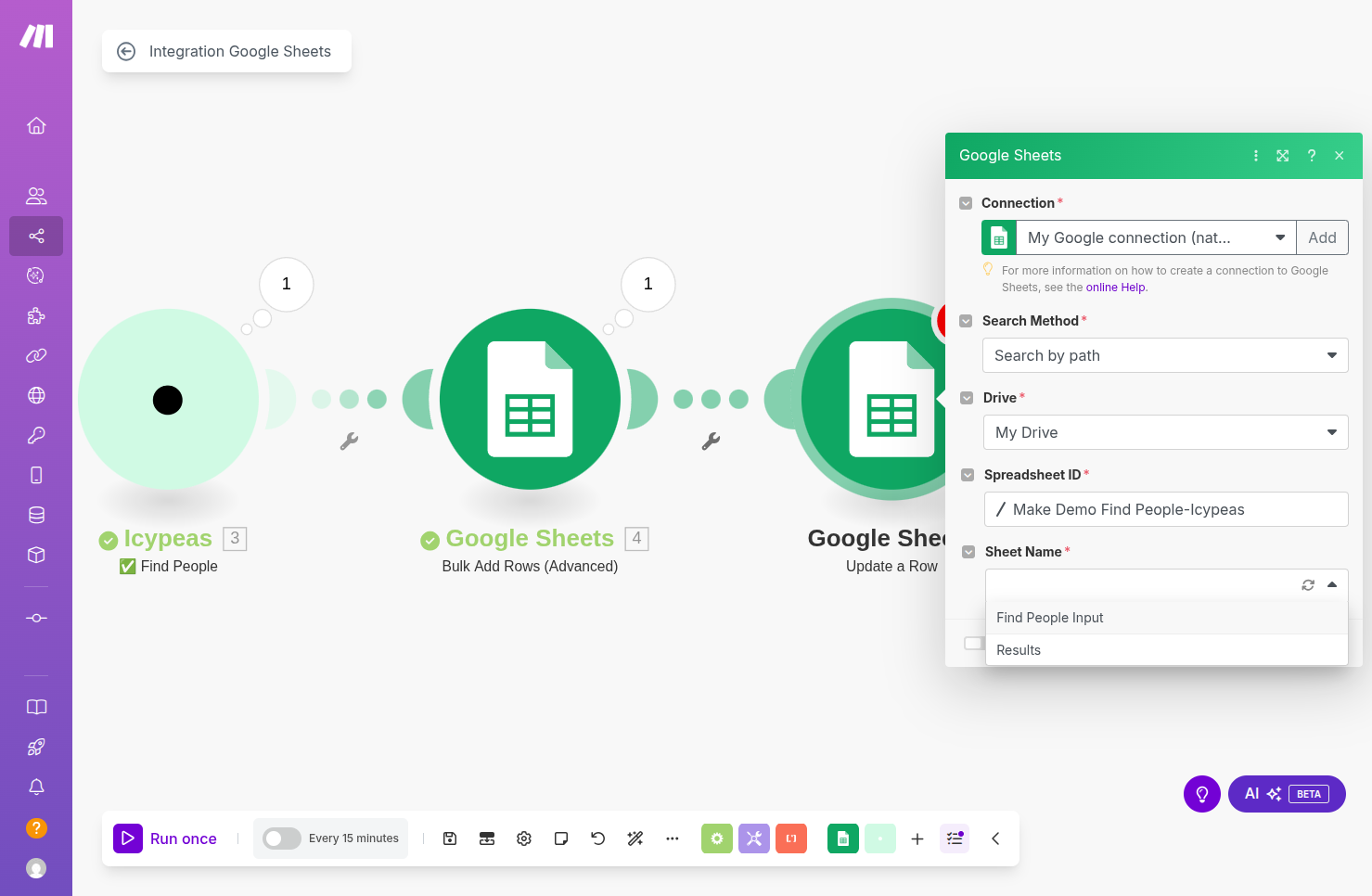Click the auto-align magic wand icon
This screenshot has width=1372, height=896.
point(635,838)
